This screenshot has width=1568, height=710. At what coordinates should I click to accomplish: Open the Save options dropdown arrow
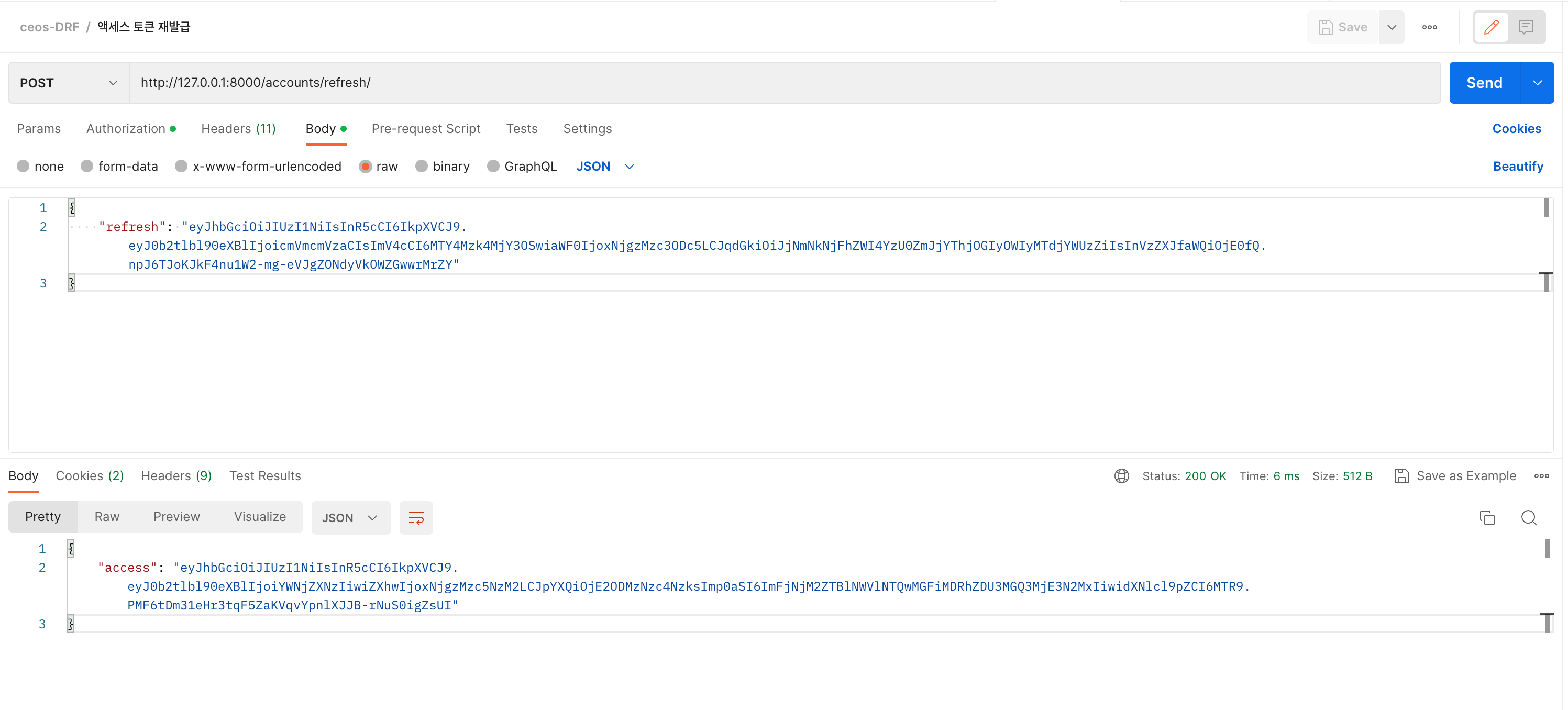[x=1392, y=27]
